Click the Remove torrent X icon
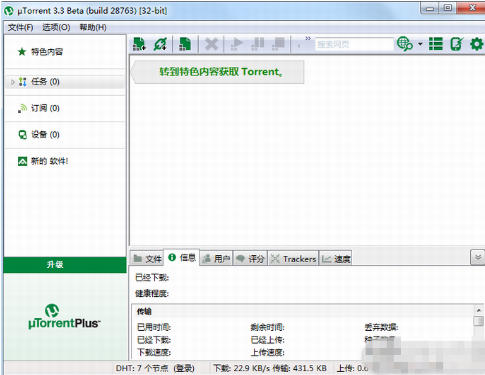 [x=211, y=44]
